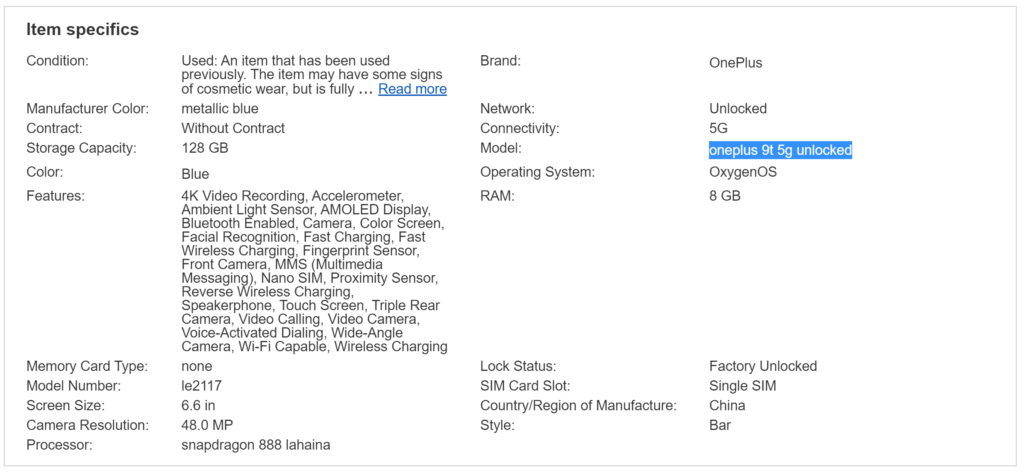
Task: Click the 128 GB storage capacity value
Action: pyautogui.click(x=204, y=148)
